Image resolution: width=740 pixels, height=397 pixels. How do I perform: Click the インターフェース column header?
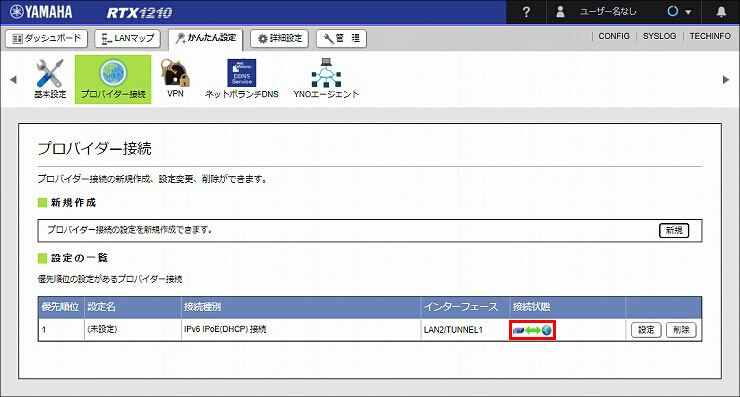coord(465,307)
